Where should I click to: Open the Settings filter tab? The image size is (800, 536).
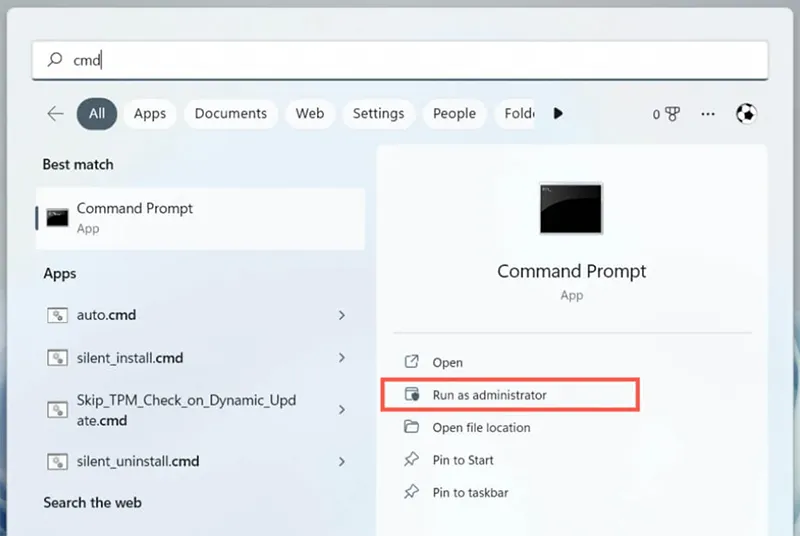pos(378,114)
